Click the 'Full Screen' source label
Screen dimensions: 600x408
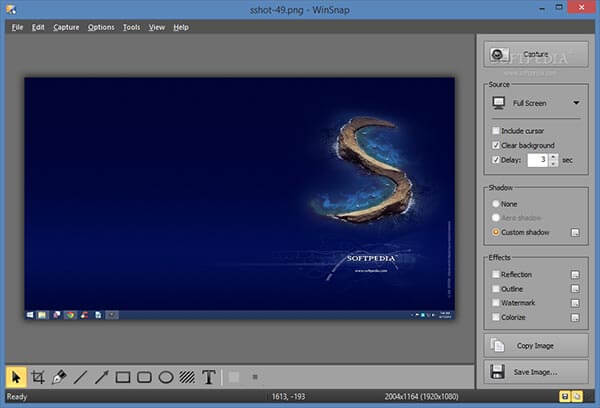530,103
